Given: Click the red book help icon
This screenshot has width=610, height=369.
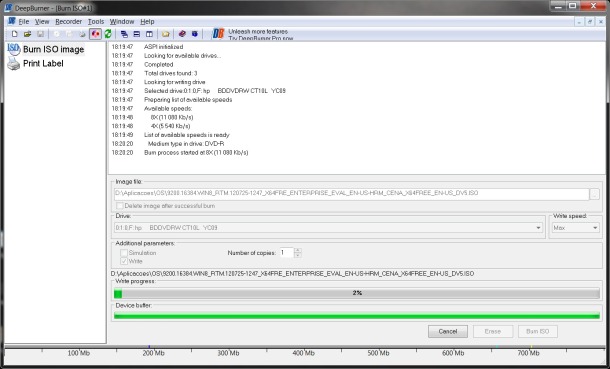Looking at the screenshot, I should click(182, 34).
